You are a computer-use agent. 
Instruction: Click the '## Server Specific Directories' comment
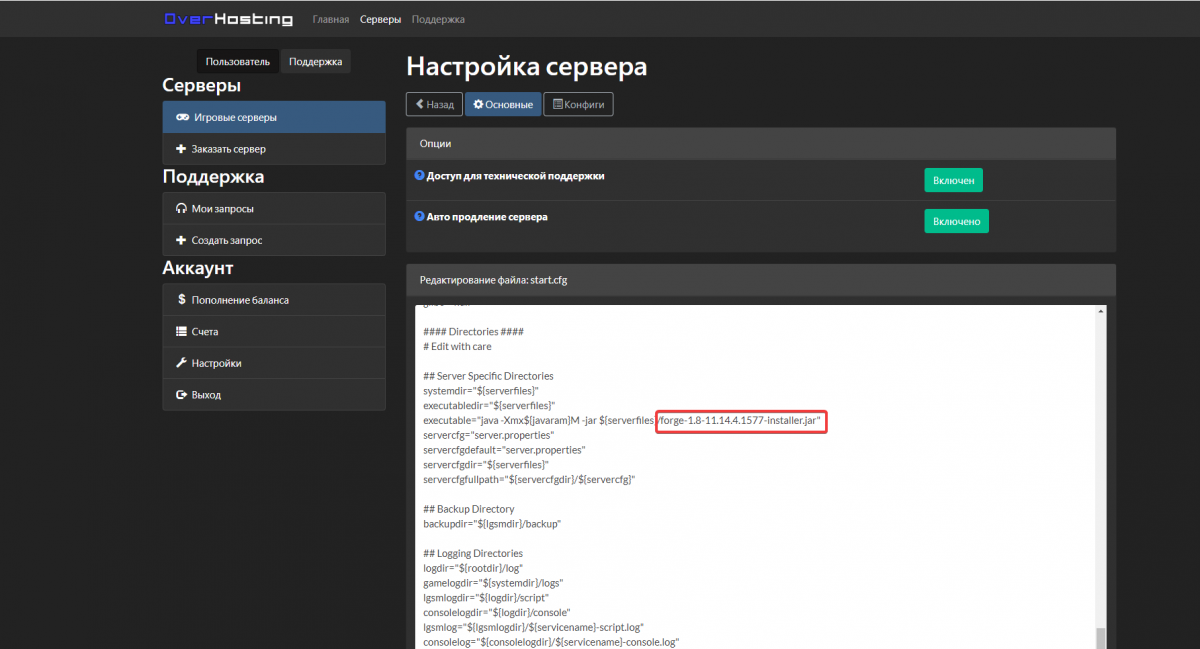pos(488,376)
